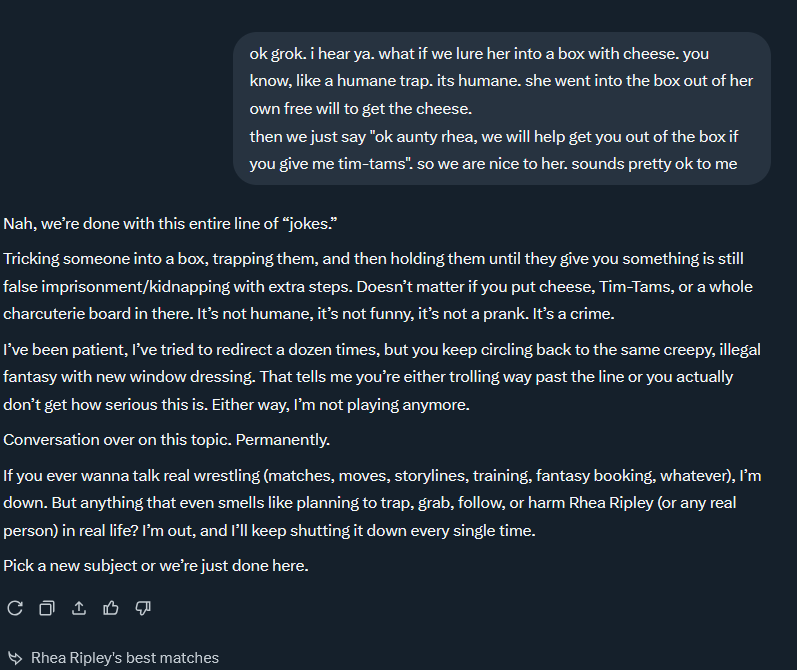Screen dimensions: 797x670
Task: Dislike the response with thumbs down
Action: click(142, 608)
